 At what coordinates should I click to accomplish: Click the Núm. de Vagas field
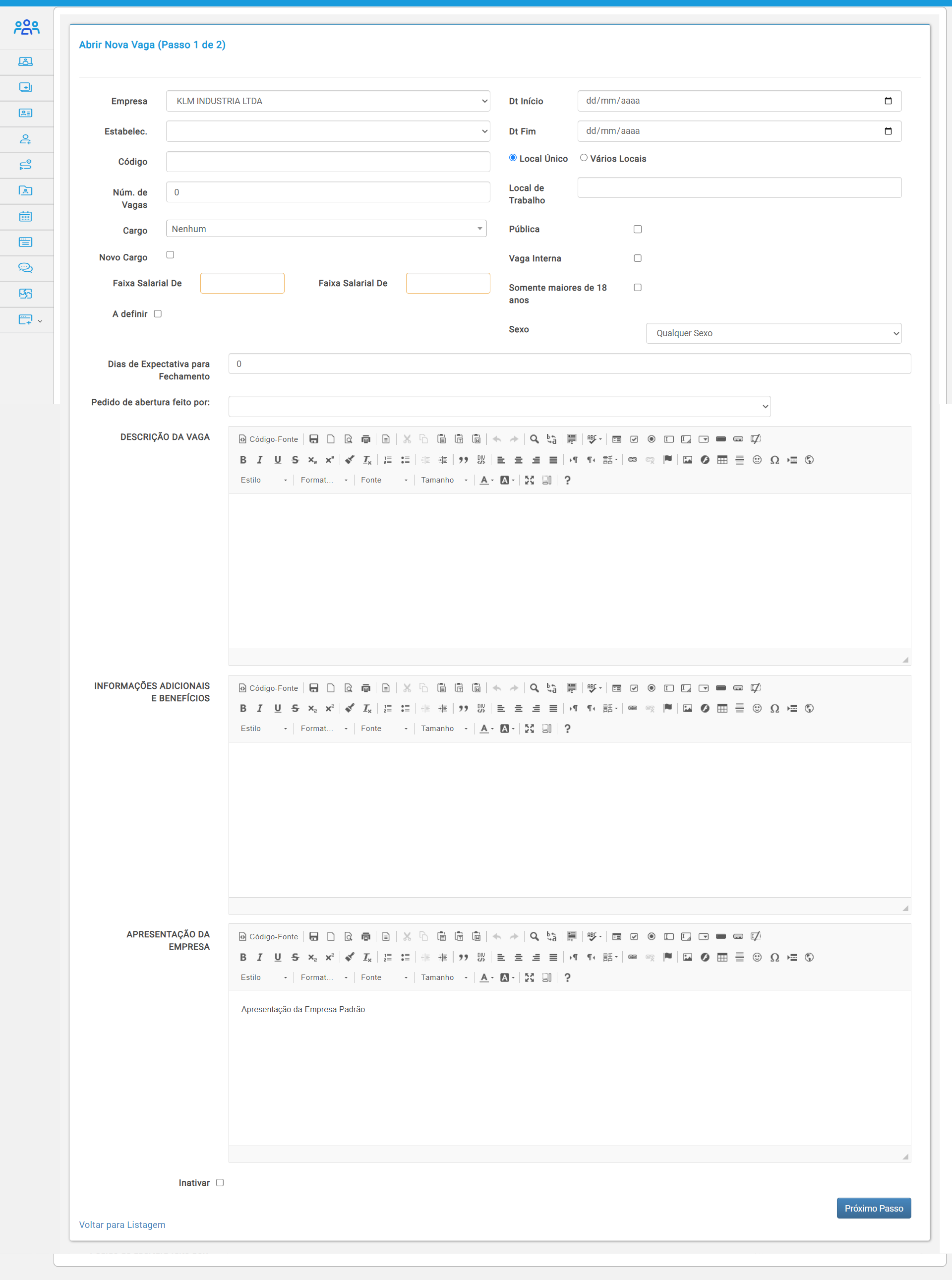(328, 192)
